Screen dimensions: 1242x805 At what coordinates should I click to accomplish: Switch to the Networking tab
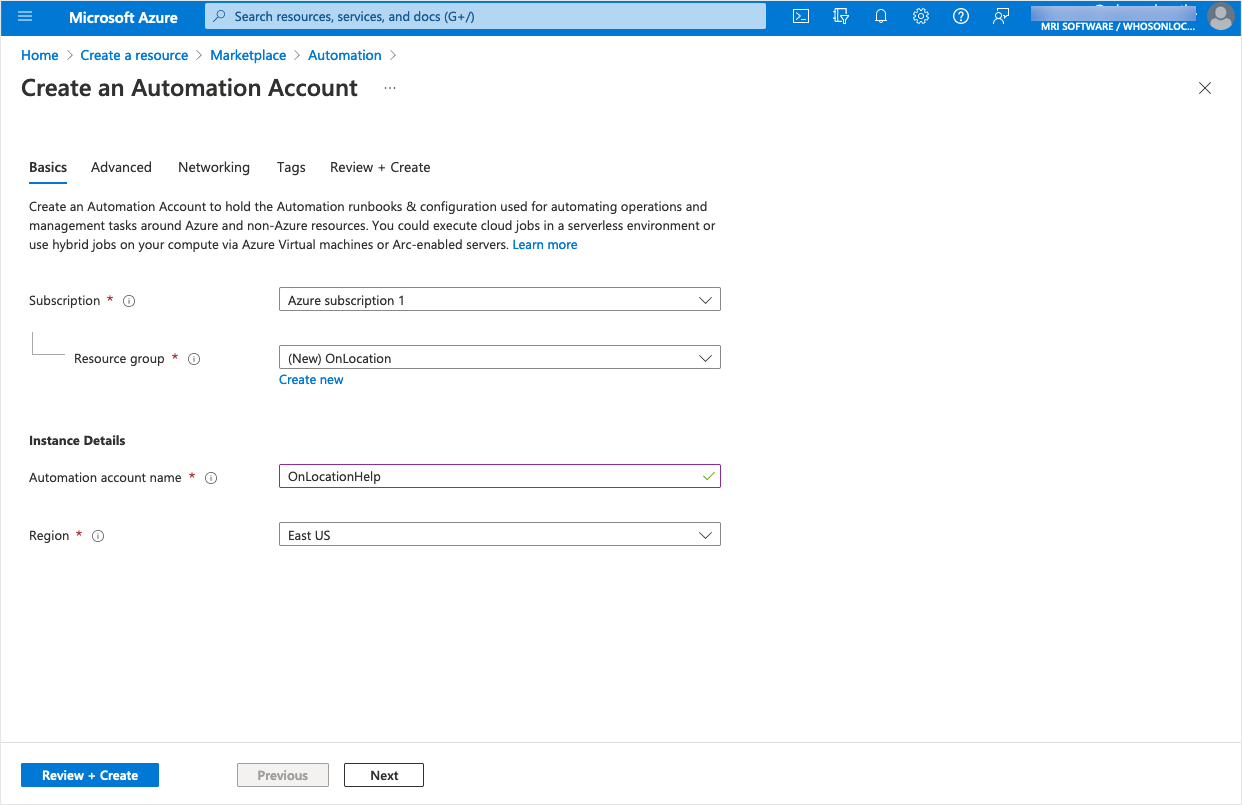(x=214, y=167)
